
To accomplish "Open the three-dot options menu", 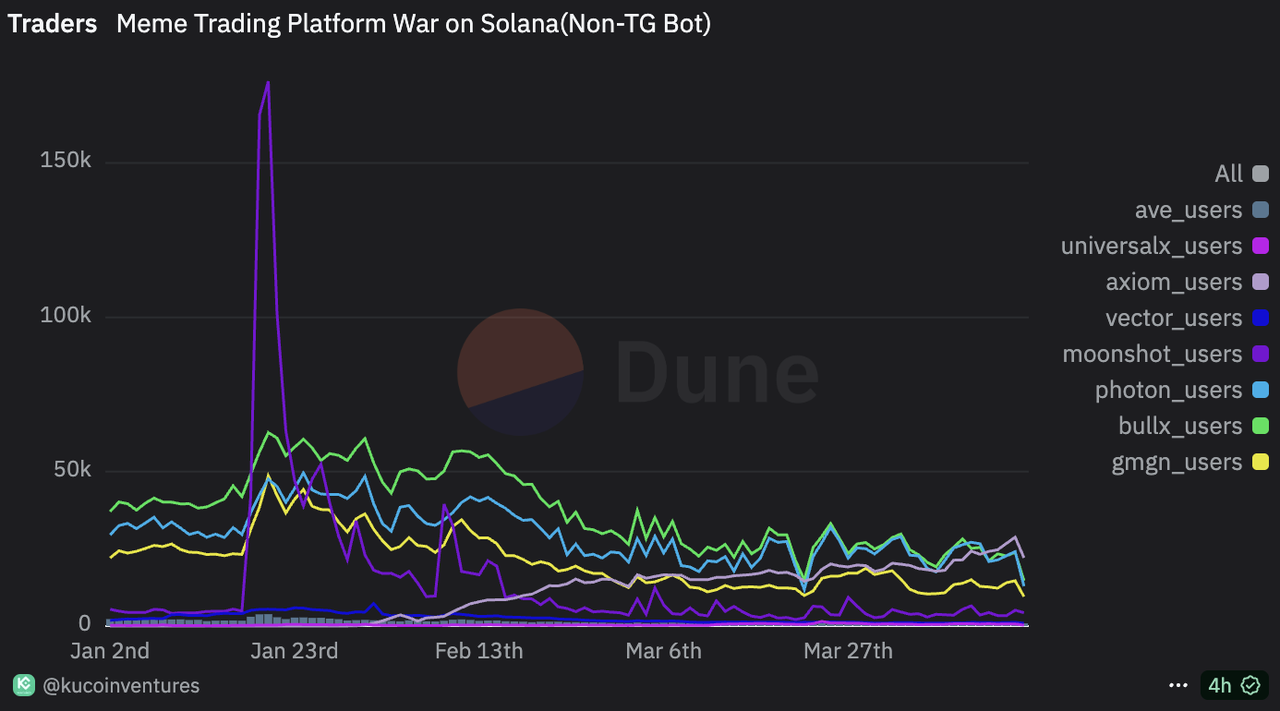I will tap(1178, 685).
